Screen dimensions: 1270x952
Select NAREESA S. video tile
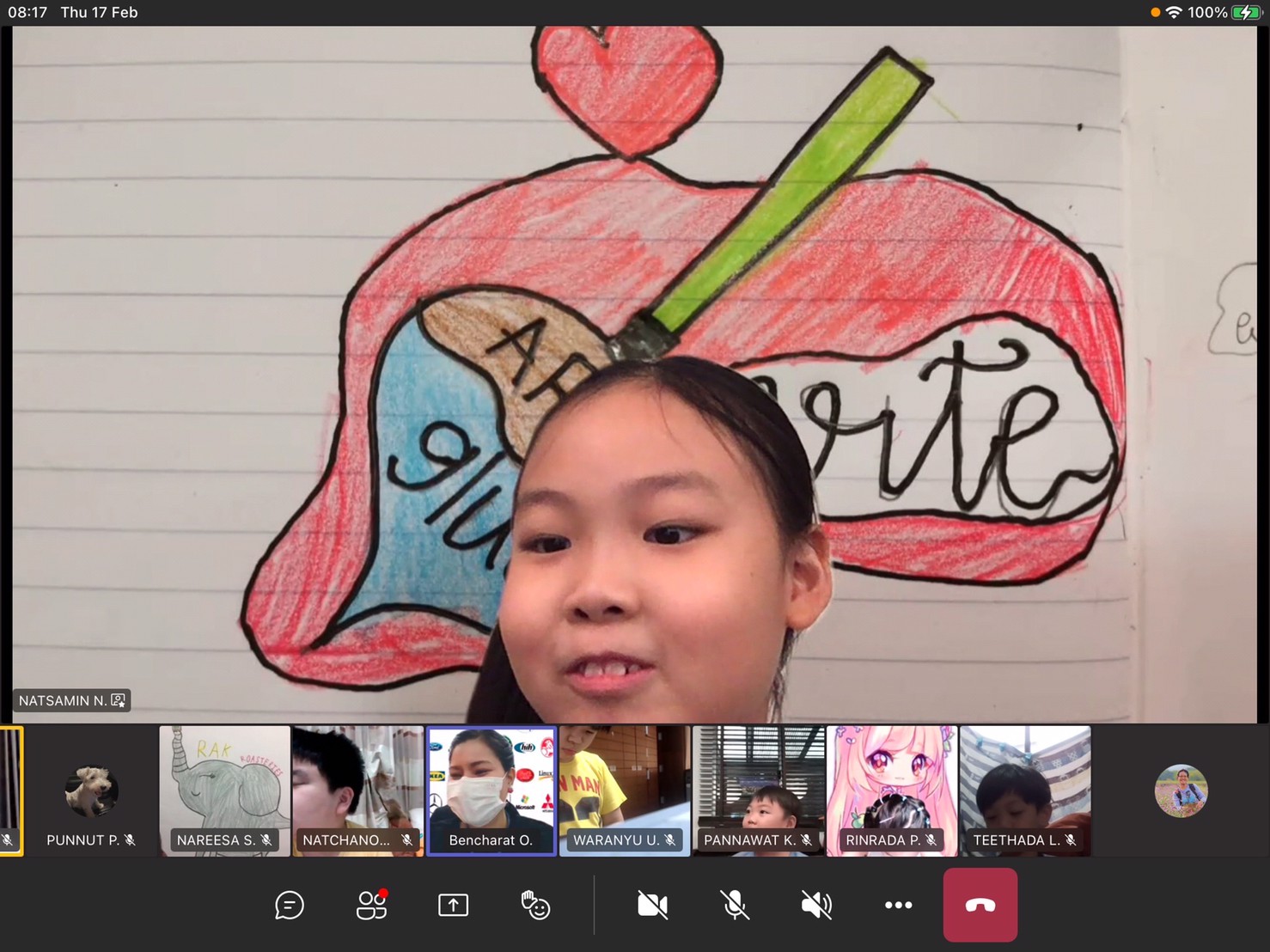pyautogui.click(x=224, y=791)
